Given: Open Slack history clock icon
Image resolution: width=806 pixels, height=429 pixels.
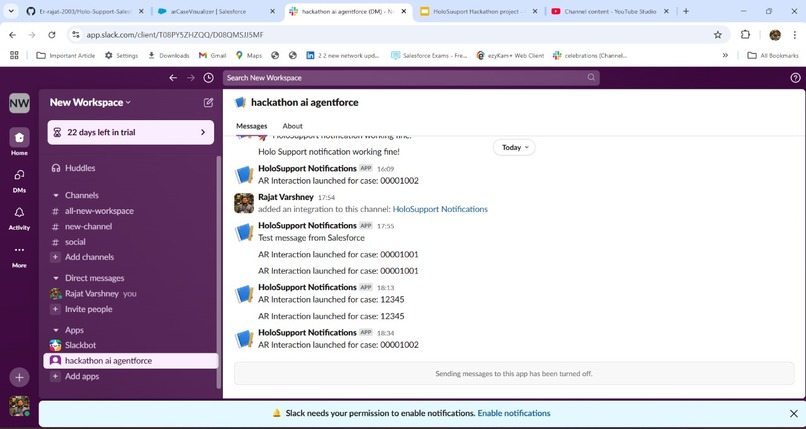Looking at the screenshot, I should coord(208,78).
